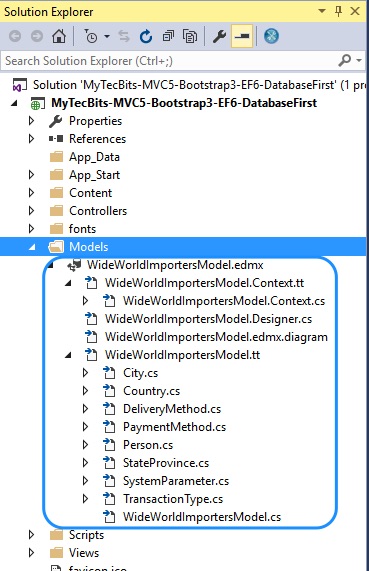This screenshot has width=369, height=571.
Task: Expand the Content folder
Action: coord(31,193)
